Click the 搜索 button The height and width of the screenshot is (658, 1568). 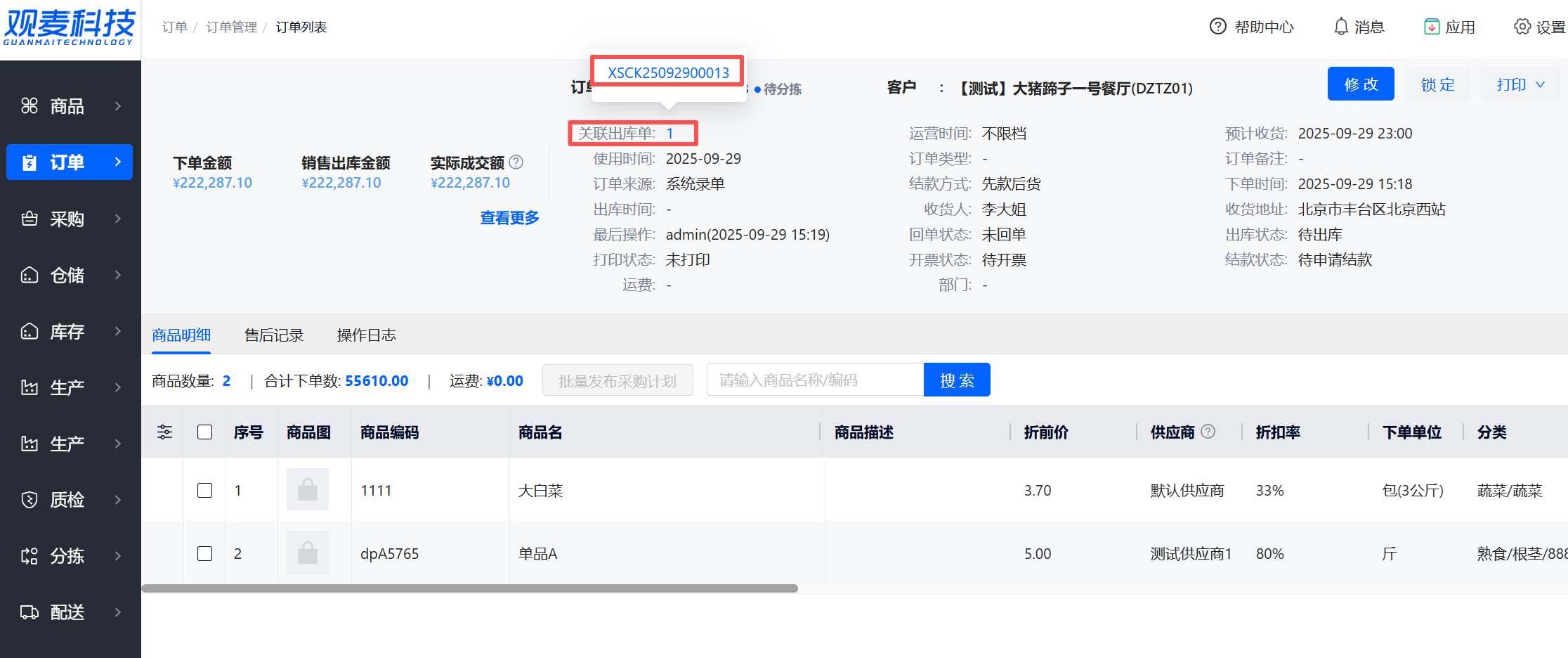[957, 380]
